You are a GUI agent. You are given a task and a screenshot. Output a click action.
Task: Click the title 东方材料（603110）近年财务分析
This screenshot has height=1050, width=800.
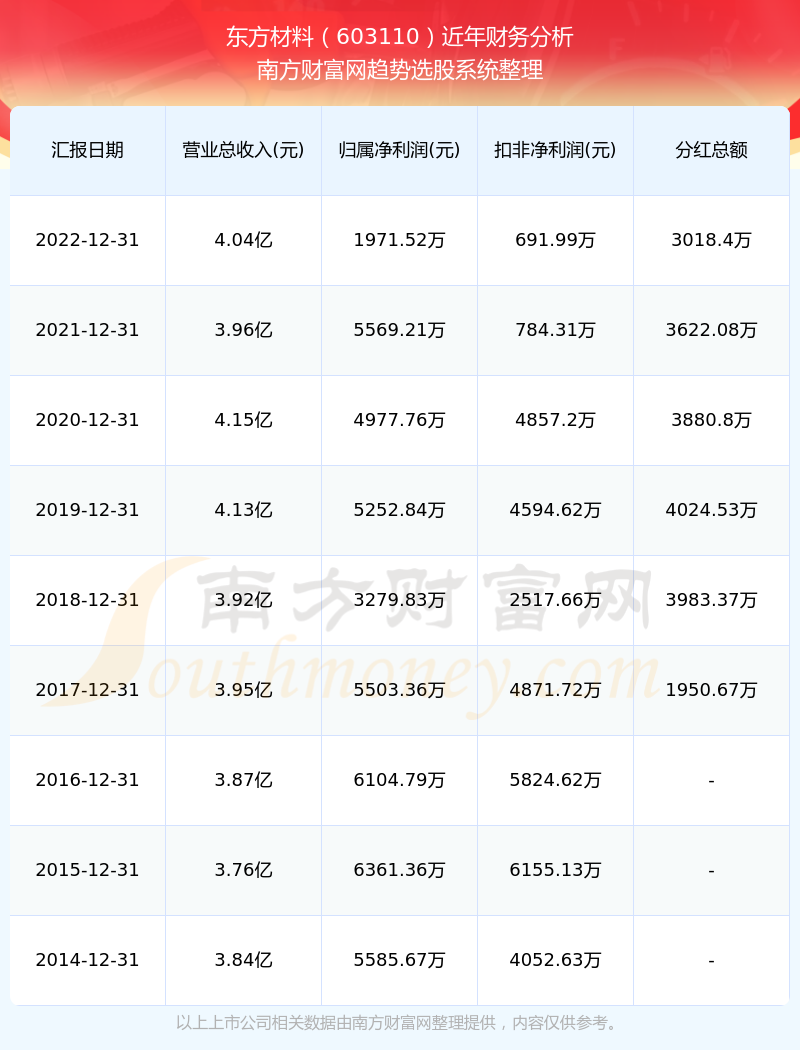coord(400,37)
